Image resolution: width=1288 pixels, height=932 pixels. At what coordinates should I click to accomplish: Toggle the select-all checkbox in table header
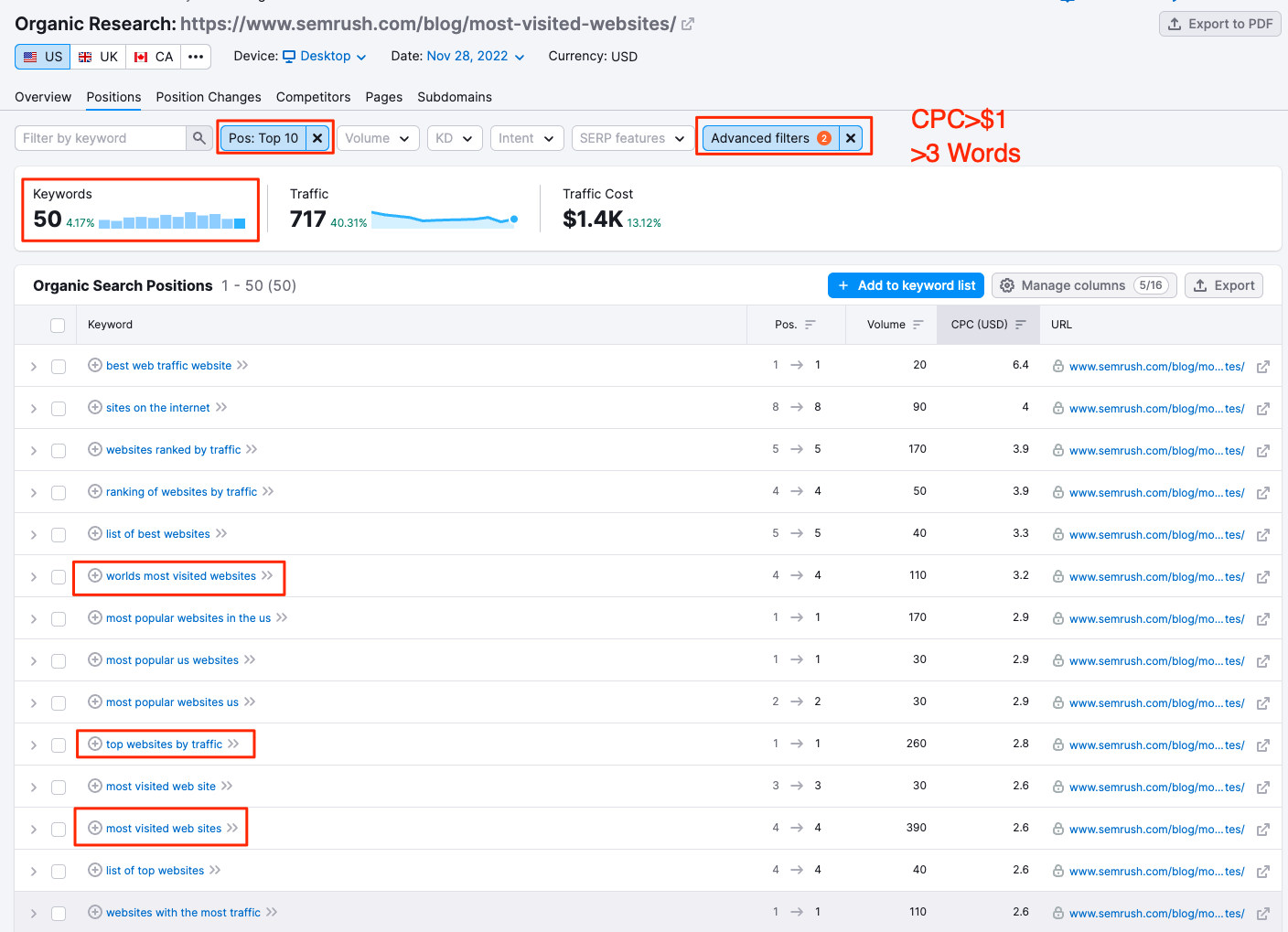(58, 326)
